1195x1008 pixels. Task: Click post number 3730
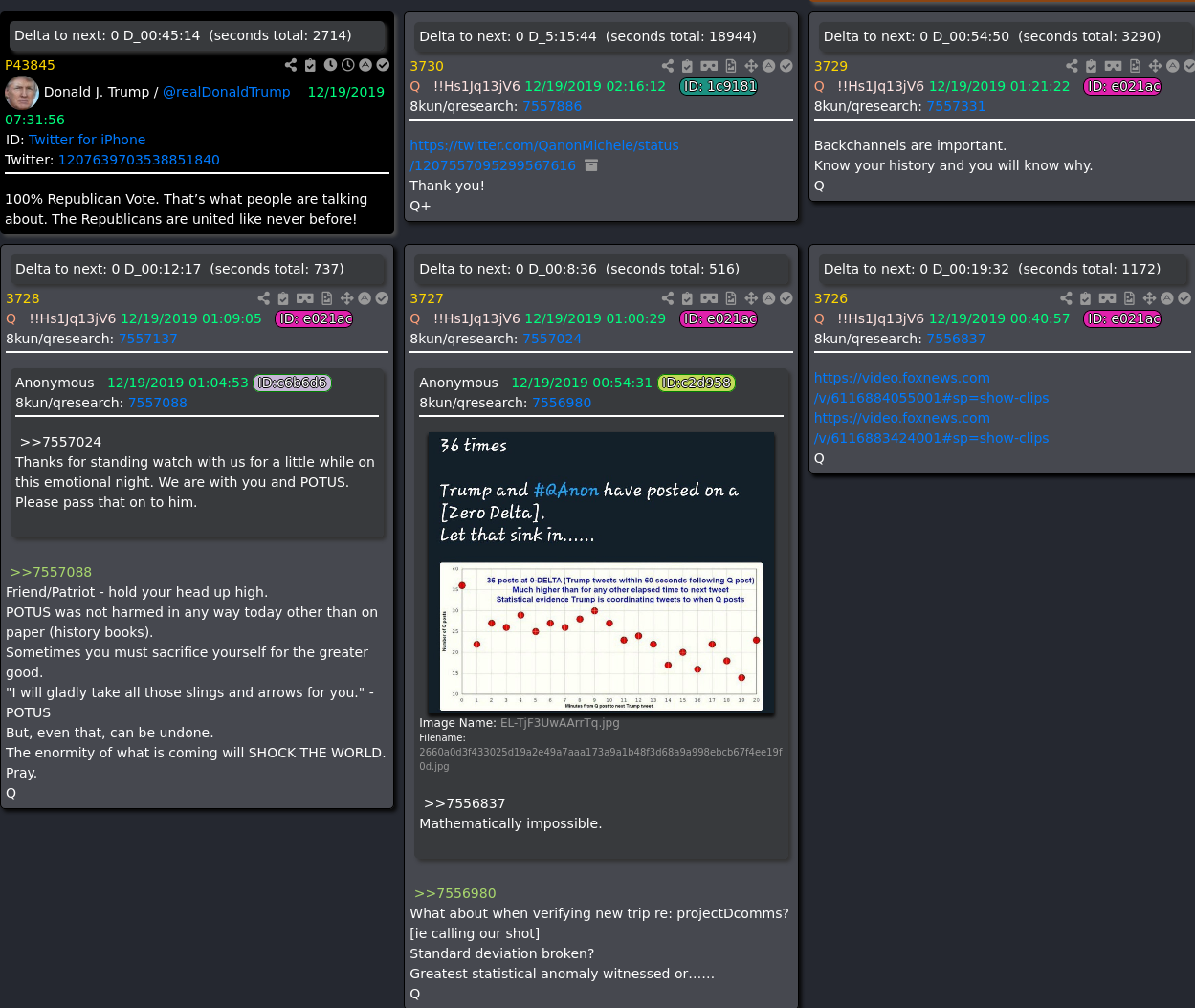pos(427,66)
